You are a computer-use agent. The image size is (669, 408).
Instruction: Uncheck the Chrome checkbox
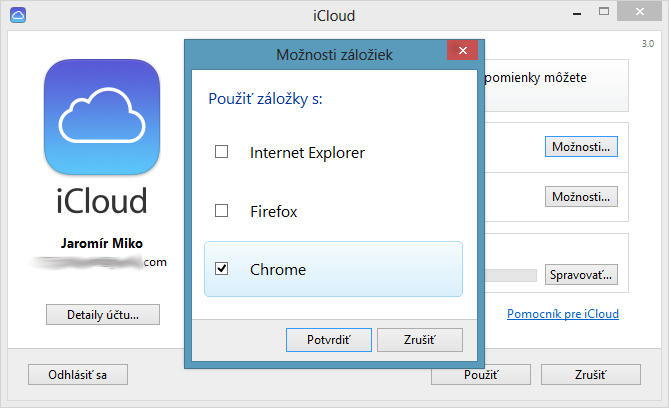coord(222,269)
